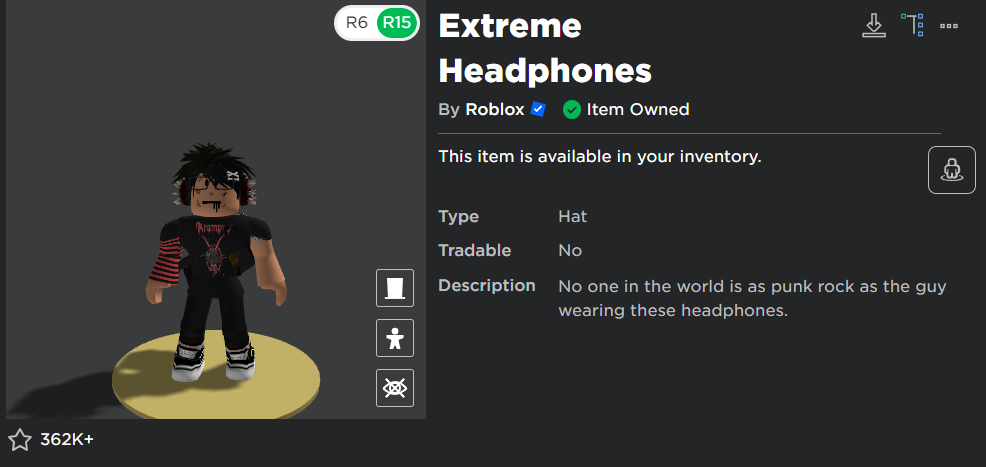Click the try-on avatar button

tap(951, 170)
